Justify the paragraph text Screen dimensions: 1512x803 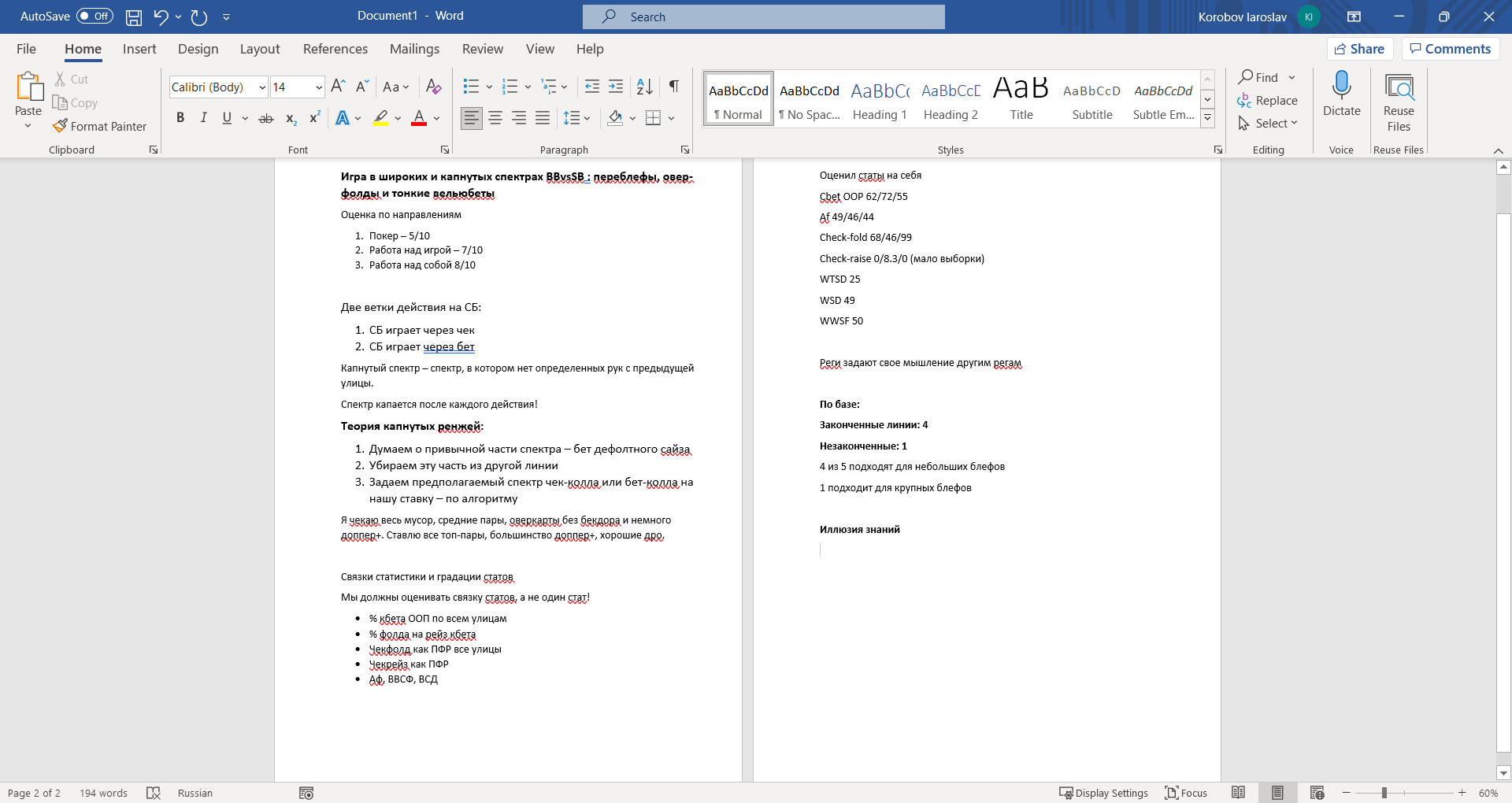click(x=543, y=118)
